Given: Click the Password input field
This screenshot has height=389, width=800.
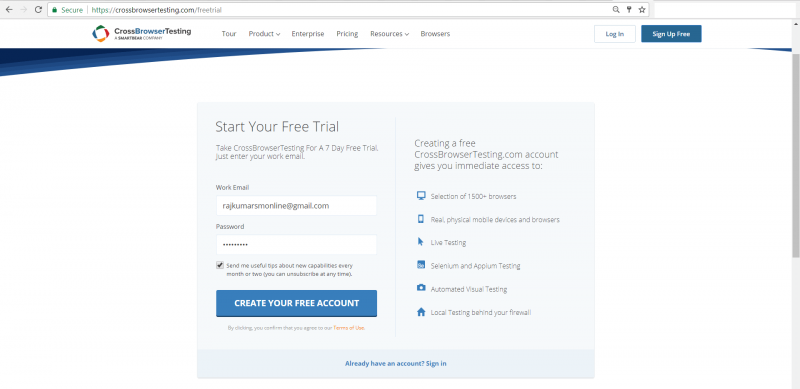Looking at the screenshot, I should pyautogui.click(x=296, y=245).
